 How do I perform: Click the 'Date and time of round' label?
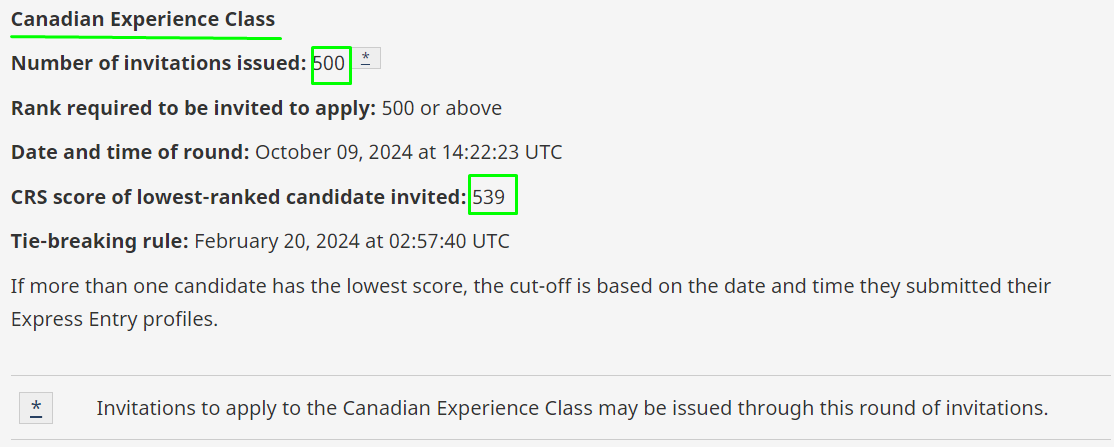(130, 152)
